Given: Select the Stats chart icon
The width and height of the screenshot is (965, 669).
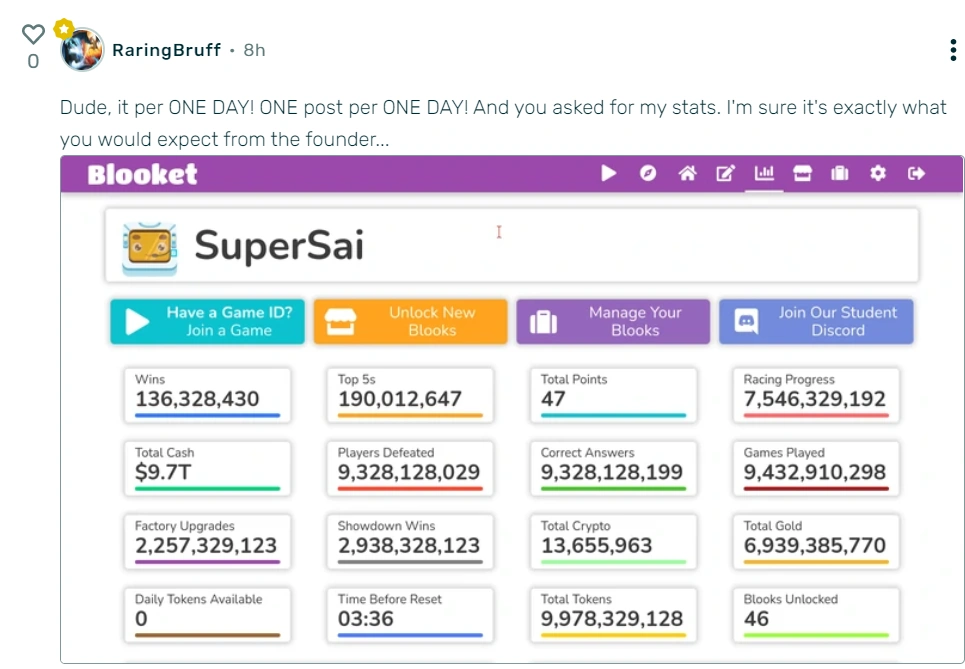Looking at the screenshot, I should (x=764, y=174).
